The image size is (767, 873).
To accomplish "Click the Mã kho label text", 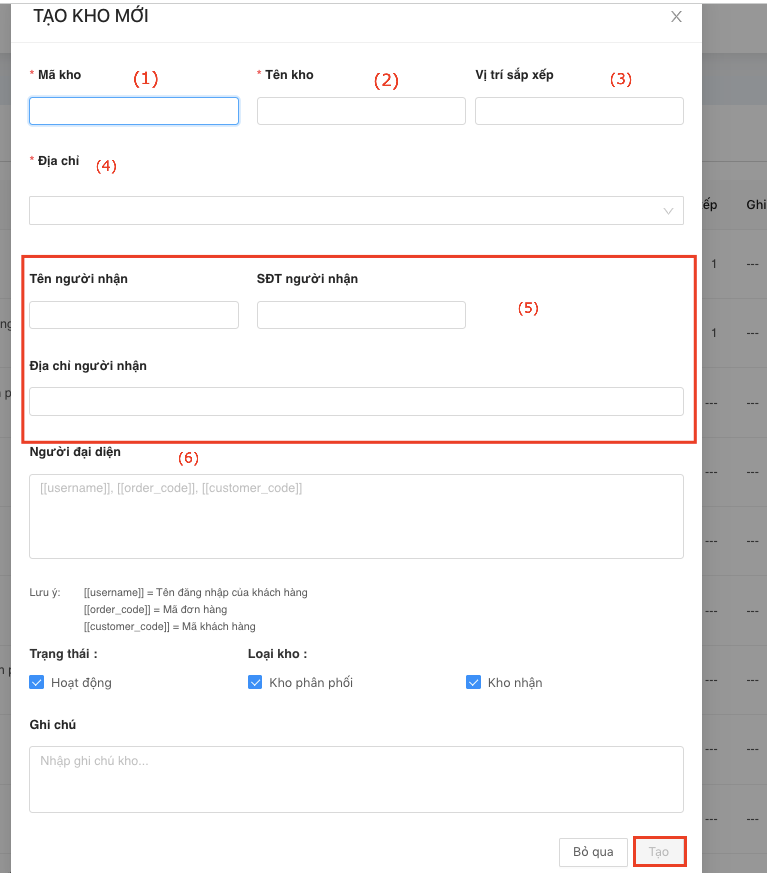I will pos(59,75).
